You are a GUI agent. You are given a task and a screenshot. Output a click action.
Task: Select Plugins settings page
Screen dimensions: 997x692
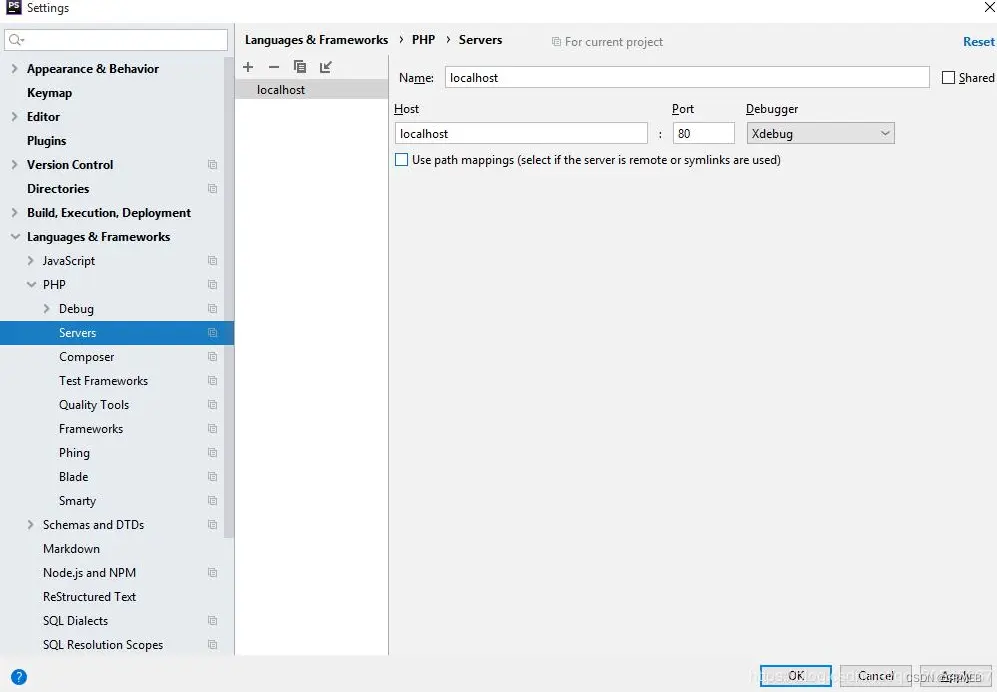point(46,141)
